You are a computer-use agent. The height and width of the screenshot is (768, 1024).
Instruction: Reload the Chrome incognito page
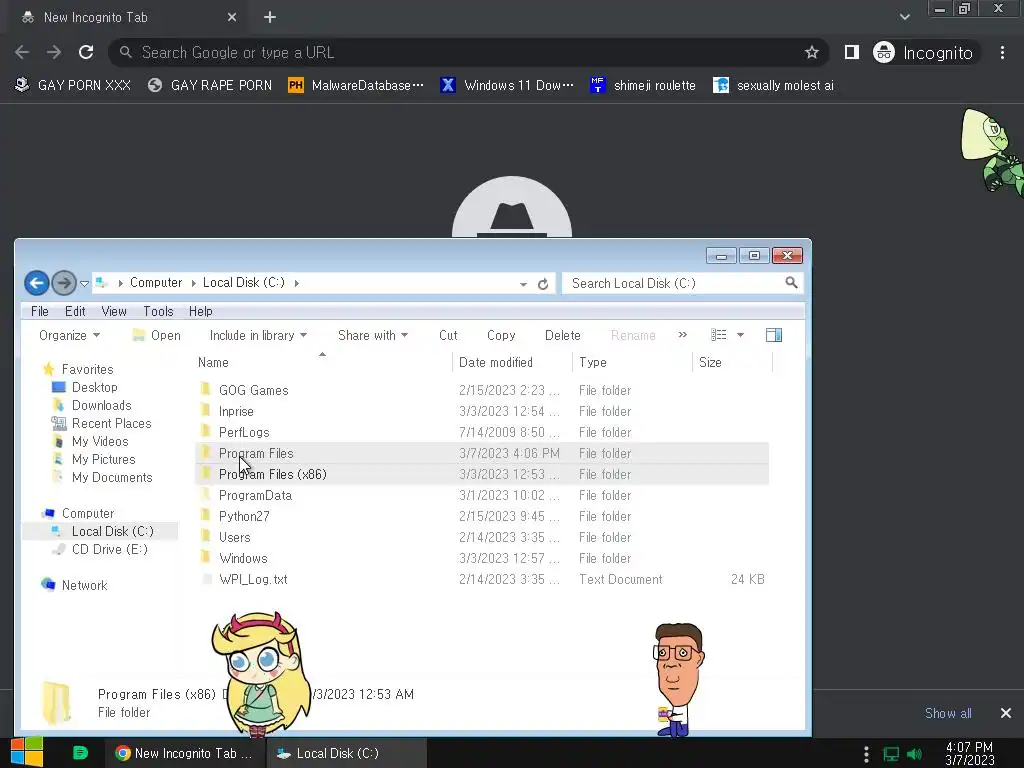(86, 52)
